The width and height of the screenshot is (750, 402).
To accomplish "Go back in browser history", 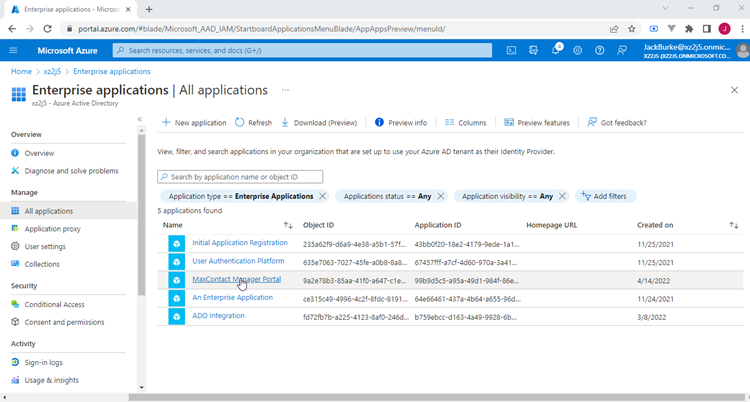I will point(12,29).
